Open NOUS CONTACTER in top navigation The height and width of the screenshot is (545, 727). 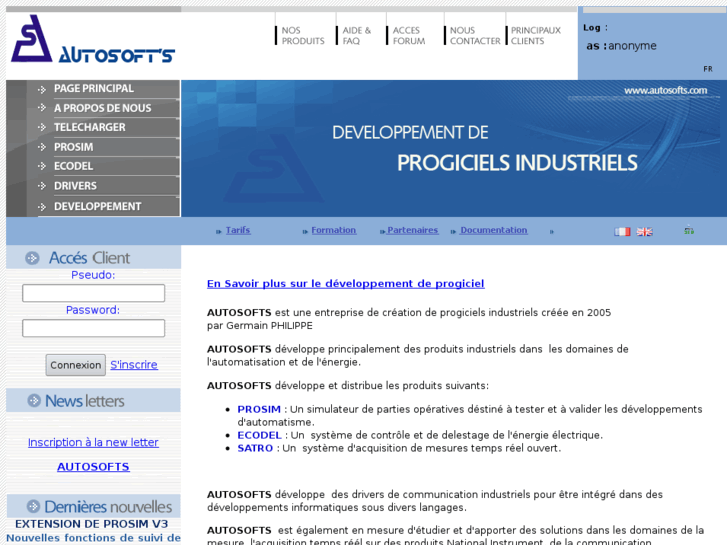[475, 36]
